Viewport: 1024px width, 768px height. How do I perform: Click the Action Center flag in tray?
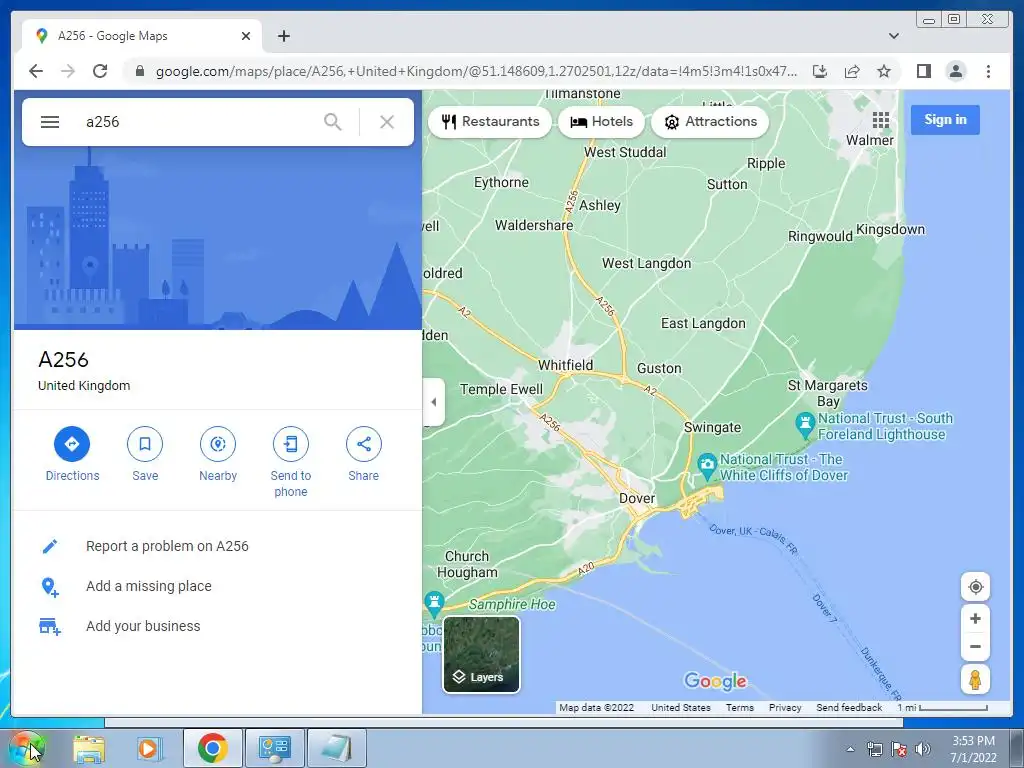pyautogui.click(x=899, y=749)
